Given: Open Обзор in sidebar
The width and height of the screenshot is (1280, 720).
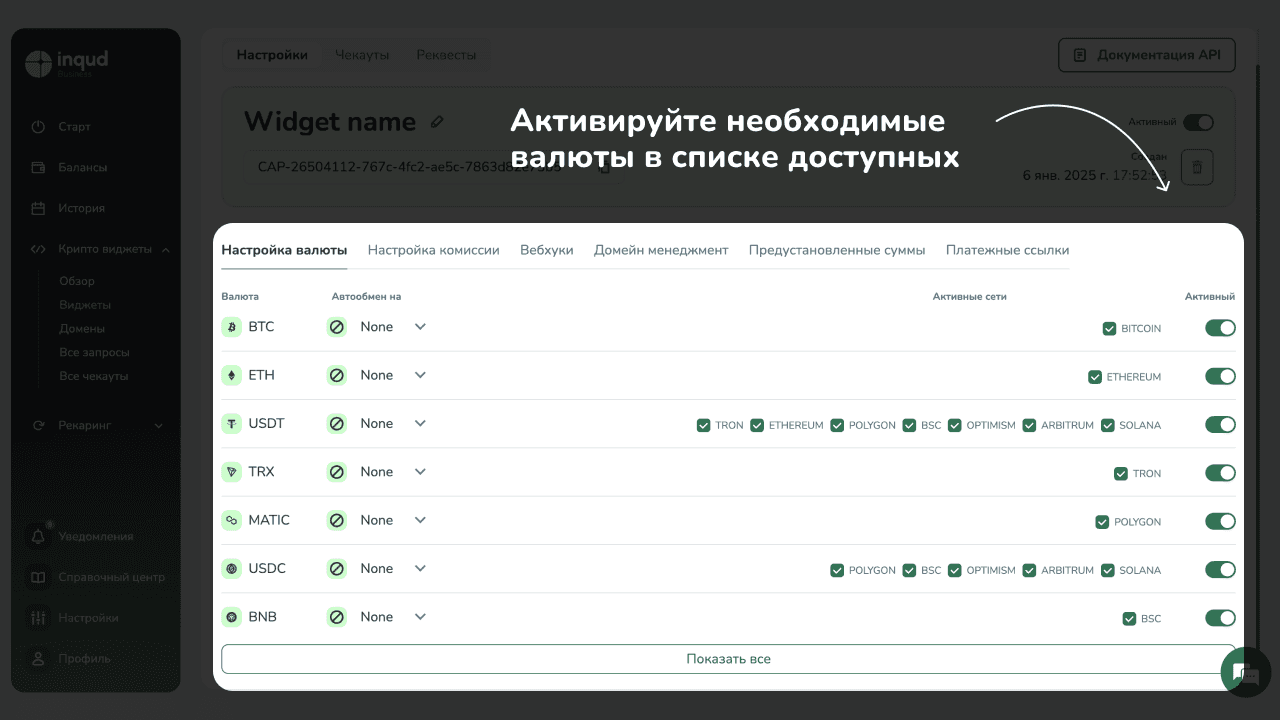Looking at the screenshot, I should [77, 282].
